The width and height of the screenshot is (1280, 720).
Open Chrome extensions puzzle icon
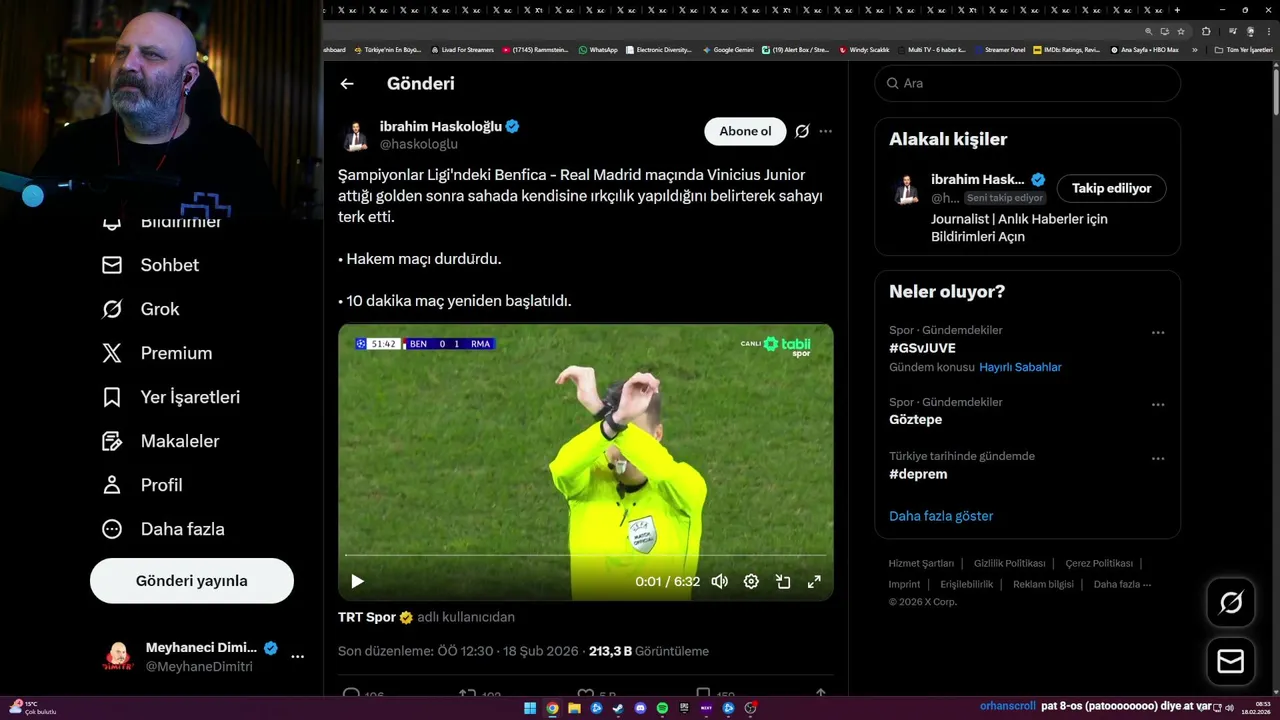coord(1205,31)
